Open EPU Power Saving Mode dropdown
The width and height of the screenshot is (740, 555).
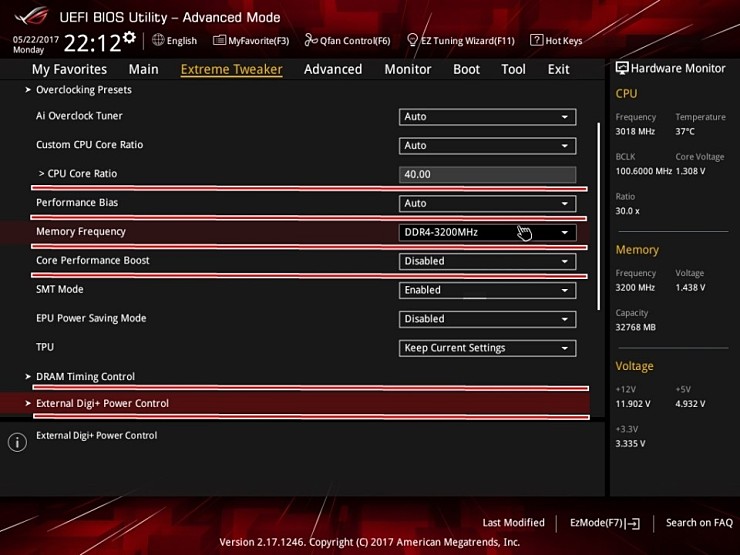coord(487,319)
